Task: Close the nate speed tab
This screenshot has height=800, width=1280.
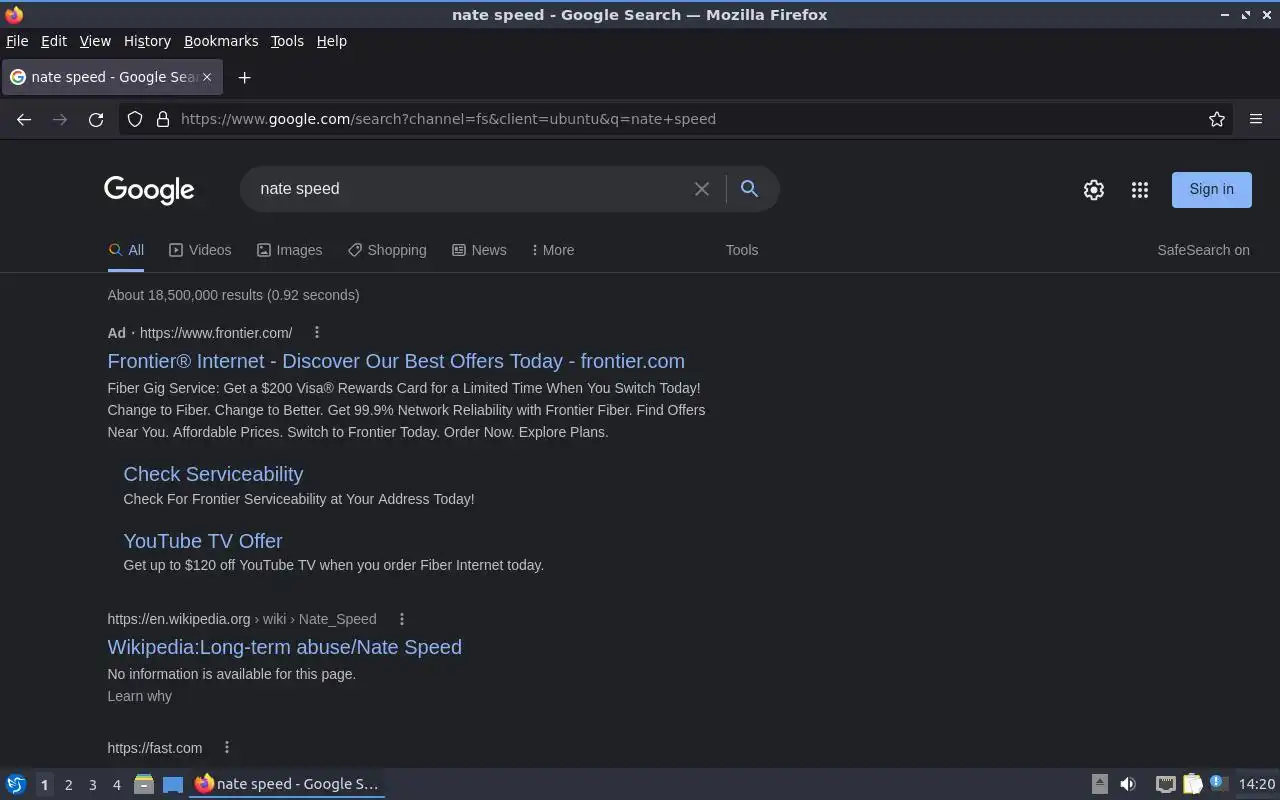Action: [x=207, y=77]
